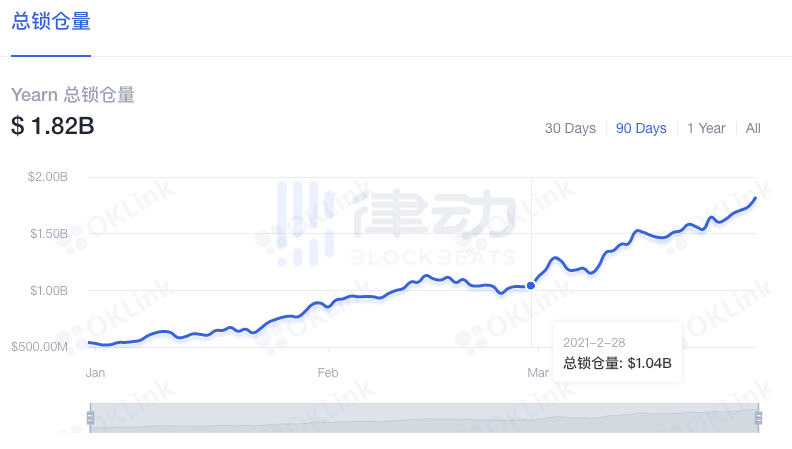Click the $1.00B y-axis label
The width and height of the screenshot is (792, 449).
click(x=48, y=291)
